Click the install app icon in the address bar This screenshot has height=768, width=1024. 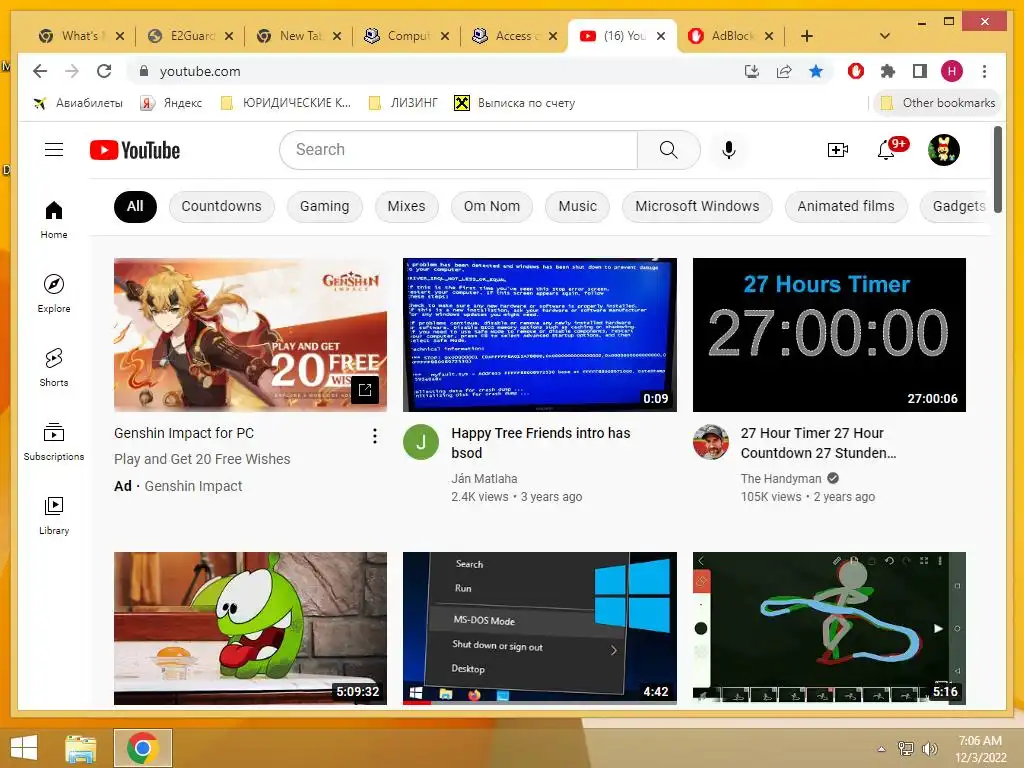point(752,71)
